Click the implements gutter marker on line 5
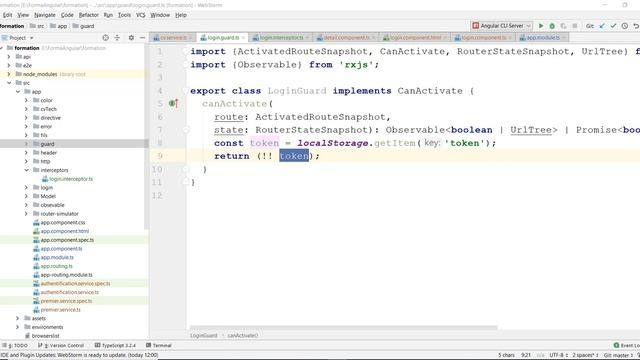This screenshot has height=360, width=640. (x=173, y=103)
